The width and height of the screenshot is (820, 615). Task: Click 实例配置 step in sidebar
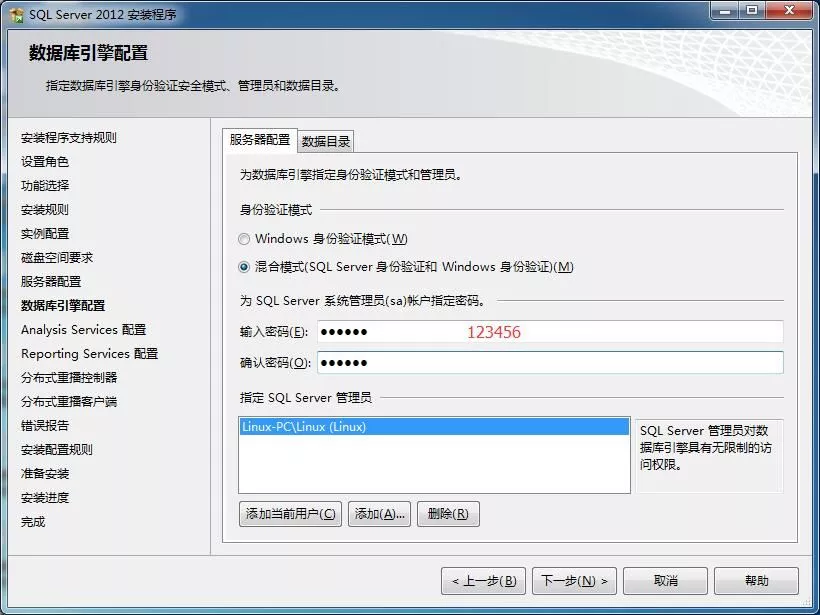[x=45, y=234]
